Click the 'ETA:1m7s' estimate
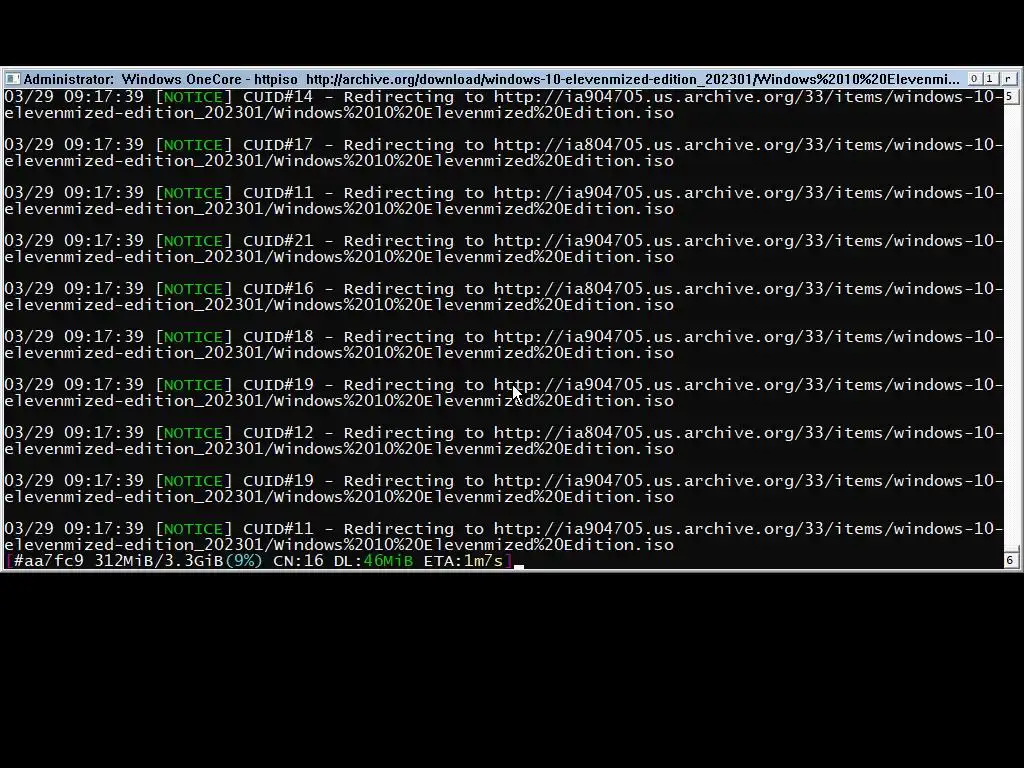 pos(463,560)
